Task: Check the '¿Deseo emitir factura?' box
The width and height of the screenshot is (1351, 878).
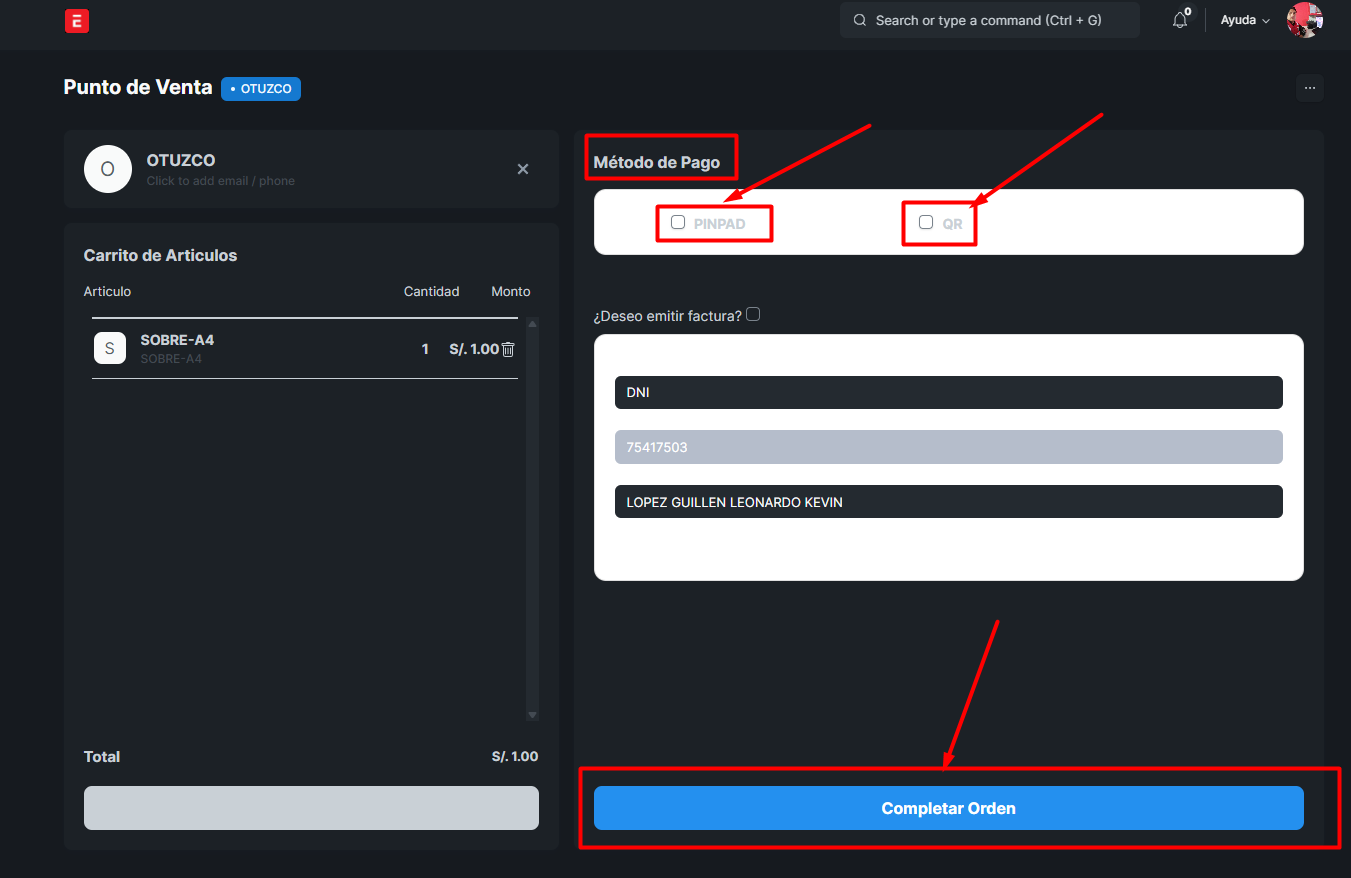Action: pos(753,314)
